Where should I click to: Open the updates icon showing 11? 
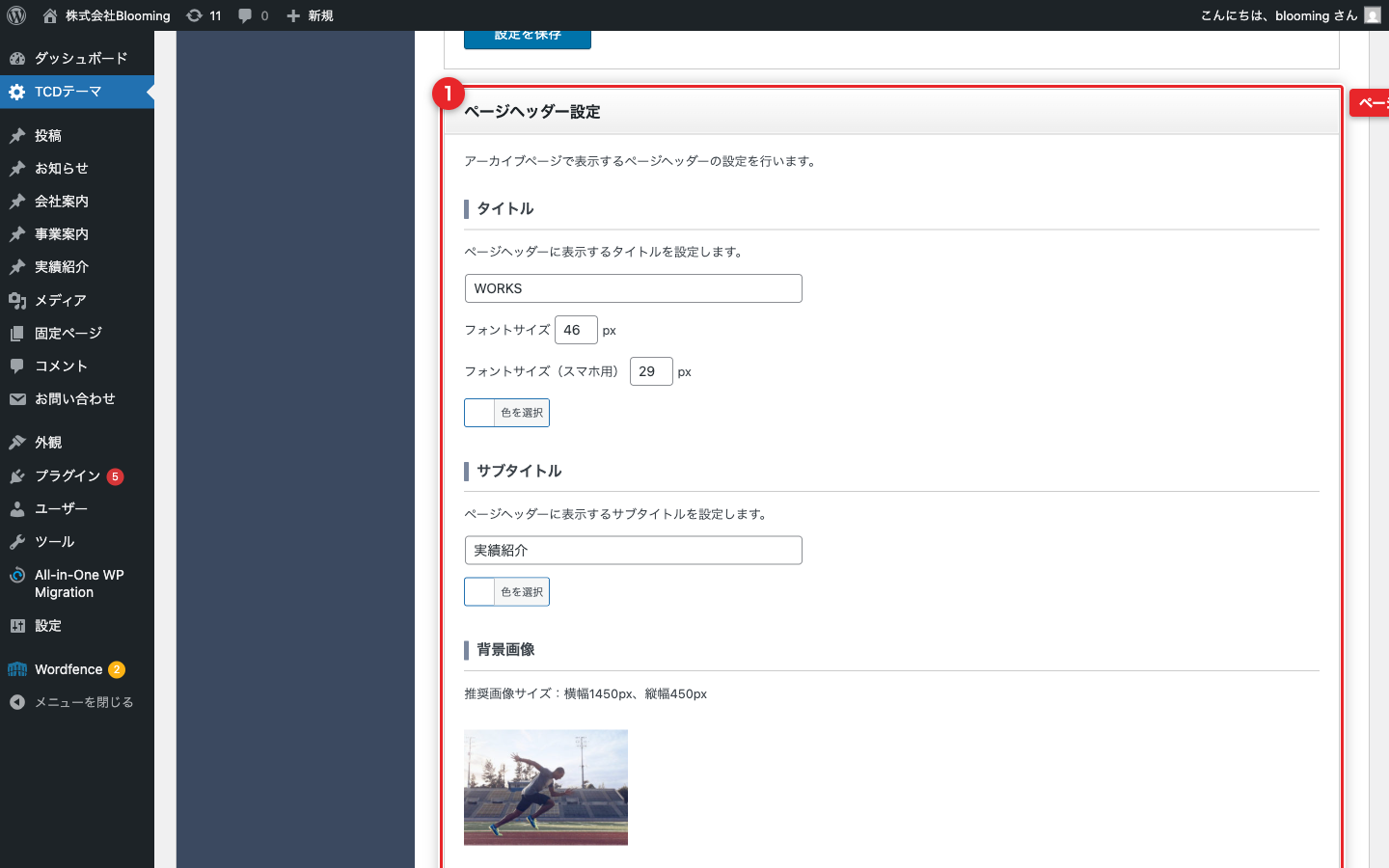click(x=194, y=15)
